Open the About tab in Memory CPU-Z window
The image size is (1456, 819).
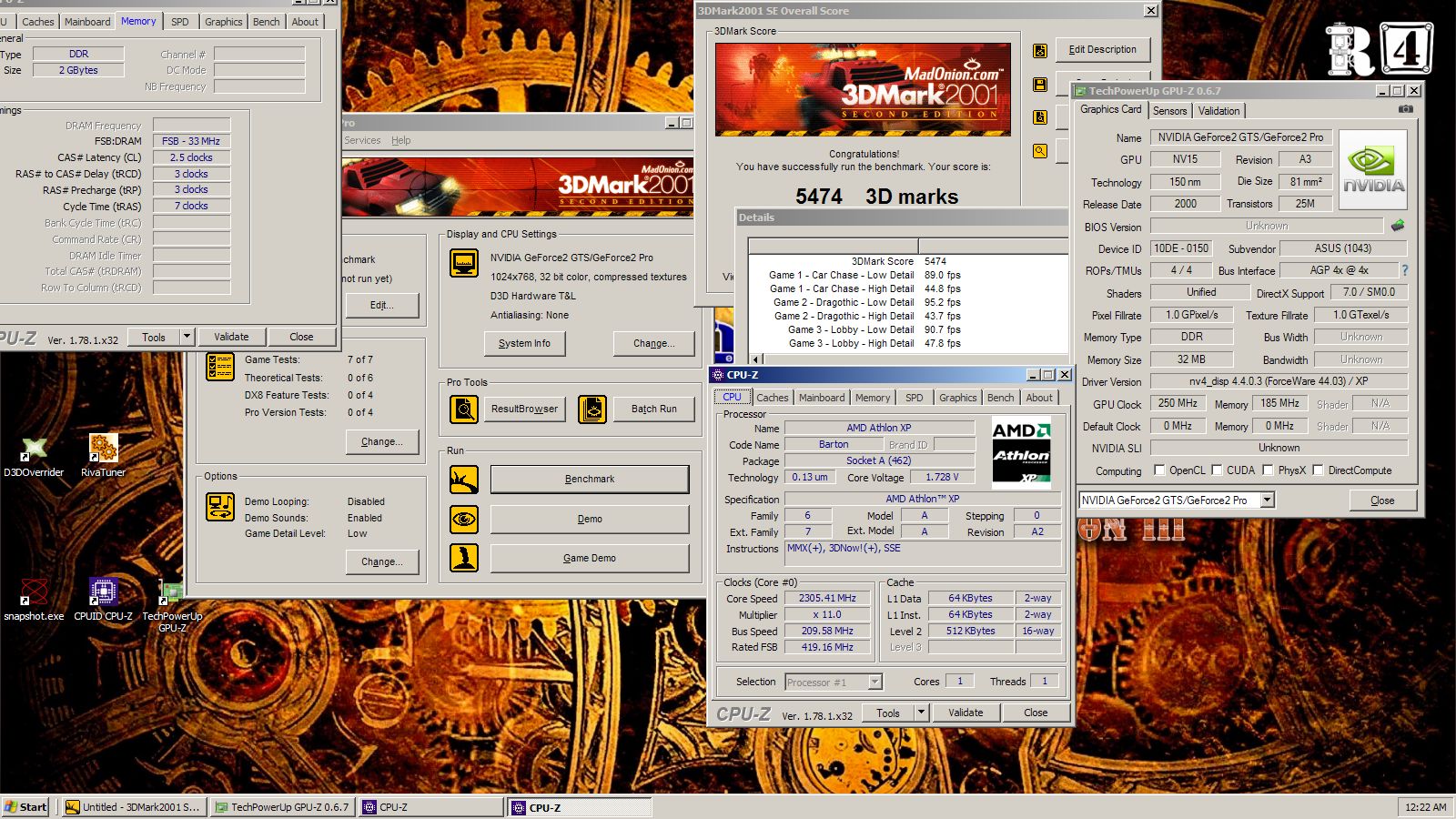(305, 22)
